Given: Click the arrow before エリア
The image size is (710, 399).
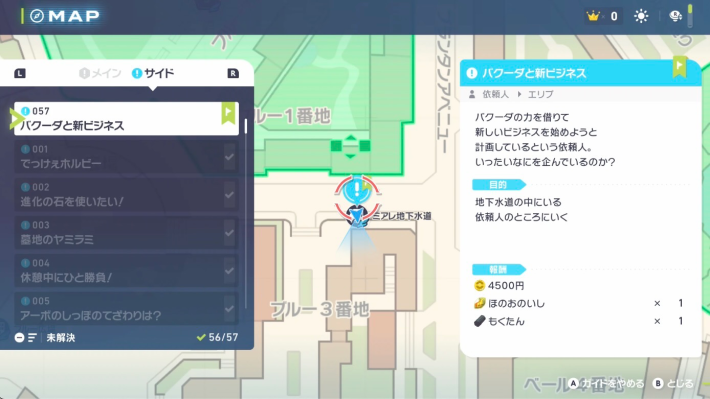Looking at the screenshot, I should point(519,94).
